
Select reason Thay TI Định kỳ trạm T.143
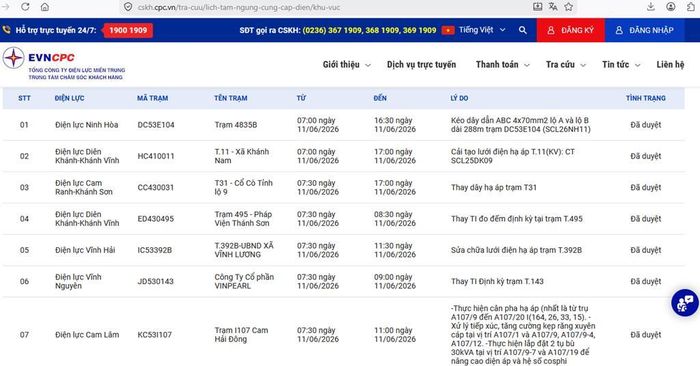point(497,281)
